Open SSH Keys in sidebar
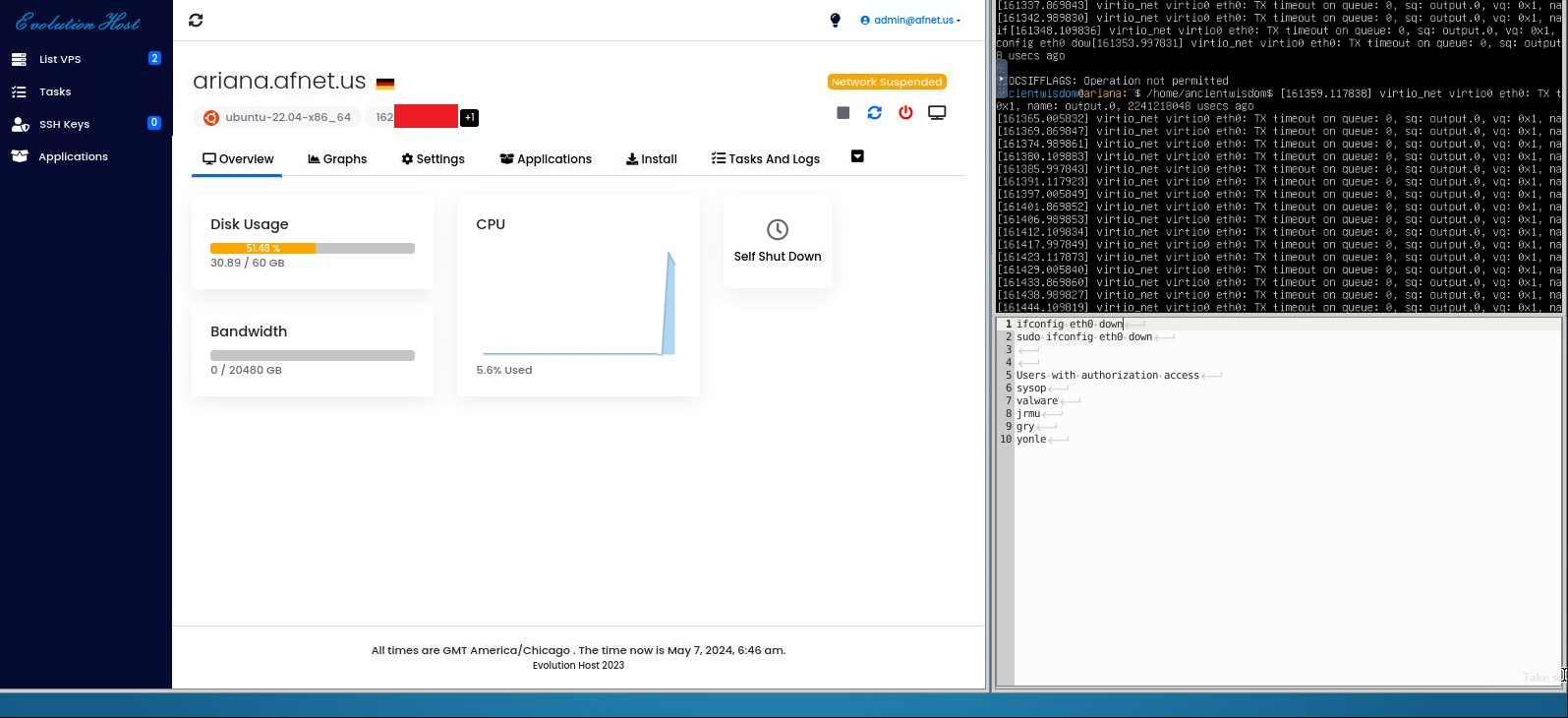 click(64, 124)
